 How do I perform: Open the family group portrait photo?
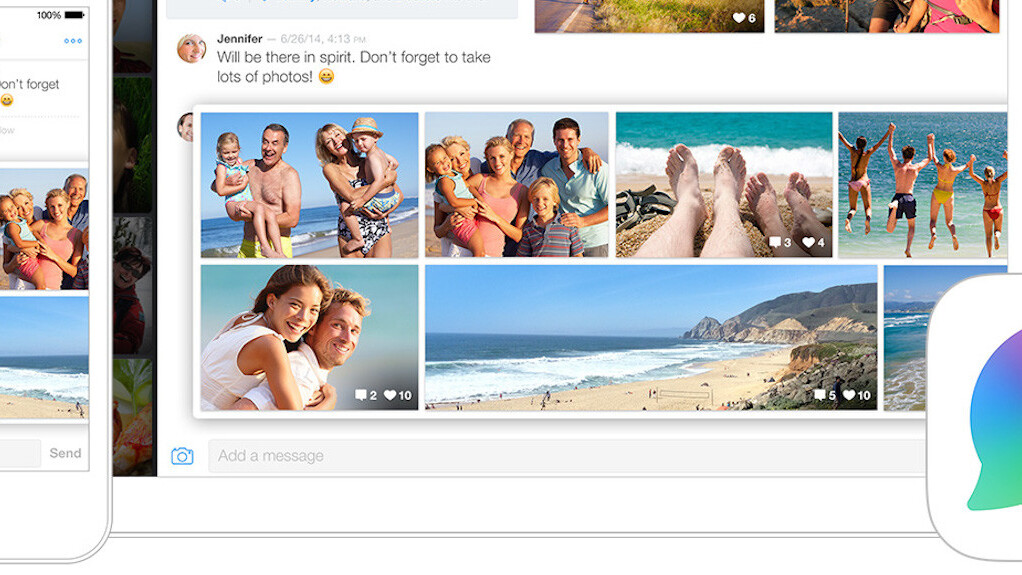click(x=516, y=185)
